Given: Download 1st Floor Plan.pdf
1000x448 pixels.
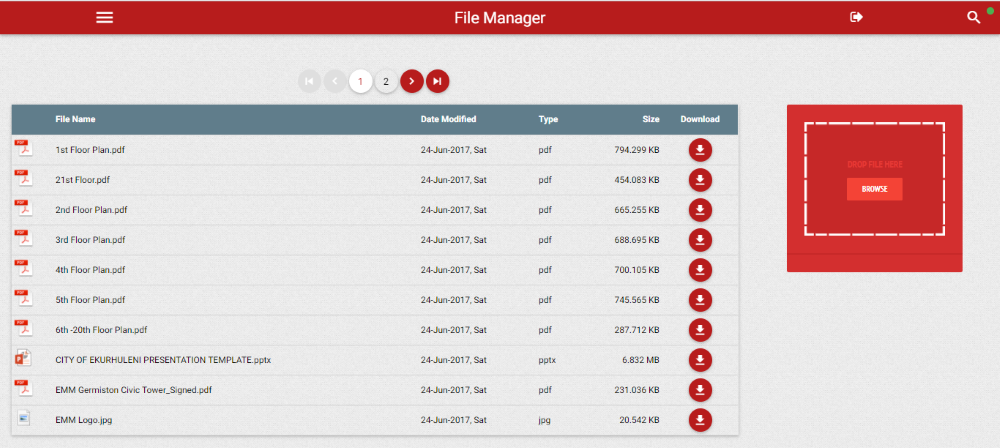Looking at the screenshot, I should (700, 150).
